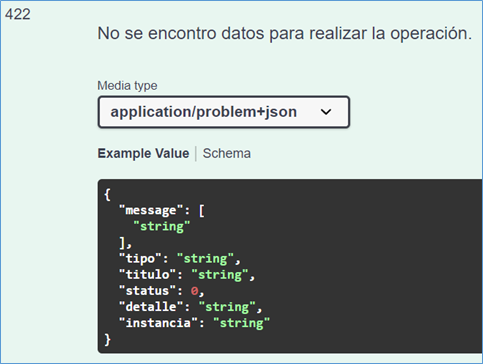This screenshot has width=483, height=364.
Task: Click the "message" key in the JSON example
Action: tap(151, 210)
